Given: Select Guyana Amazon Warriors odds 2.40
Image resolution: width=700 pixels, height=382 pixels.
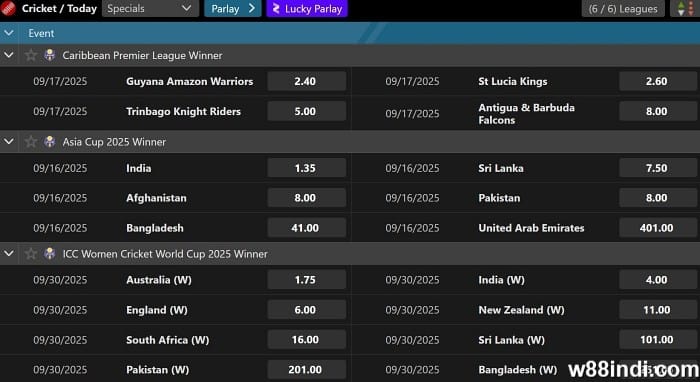Looking at the screenshot, I should [307, 81].
